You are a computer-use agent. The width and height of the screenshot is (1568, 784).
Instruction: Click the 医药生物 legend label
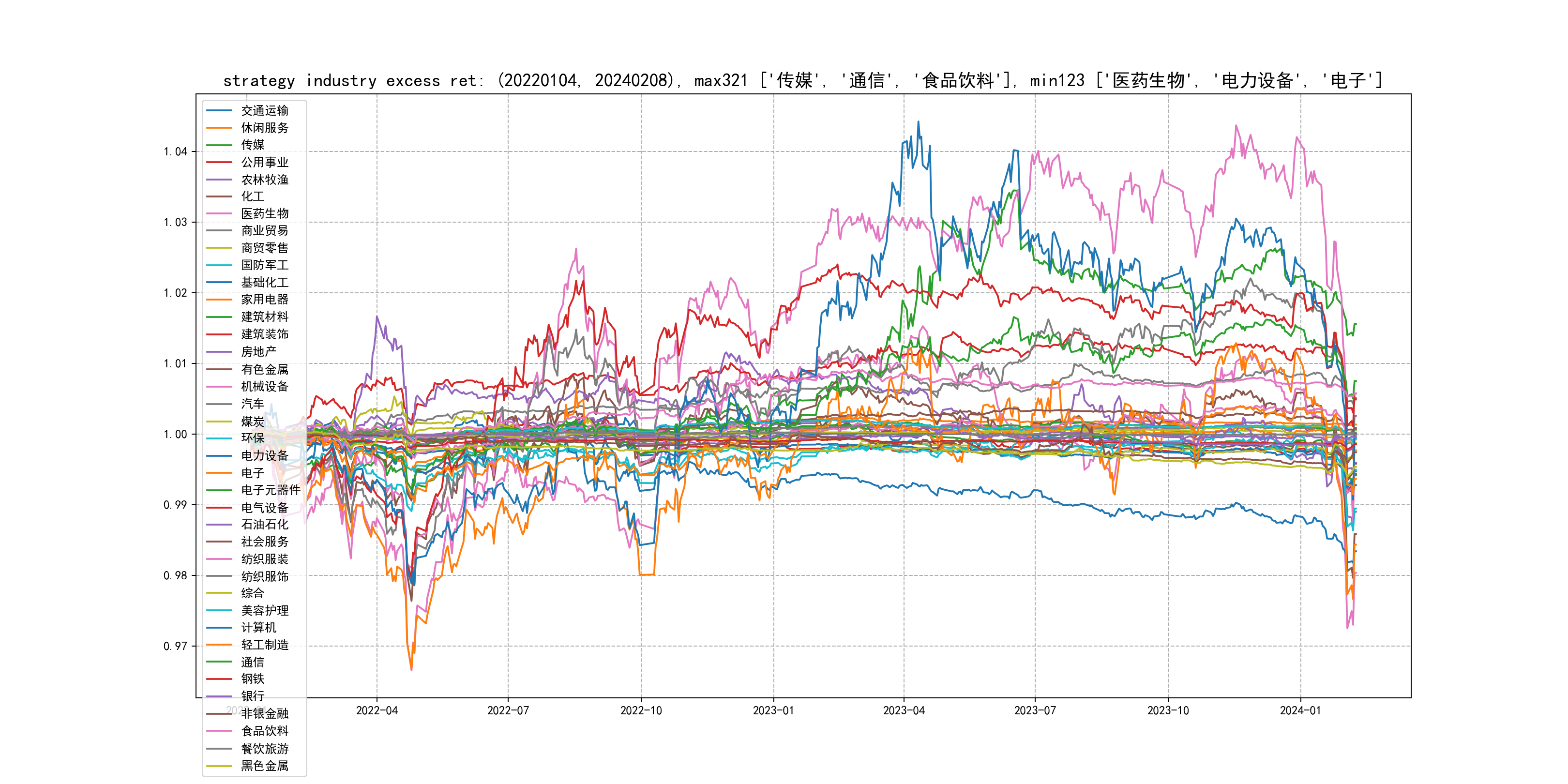pos(264,213)
